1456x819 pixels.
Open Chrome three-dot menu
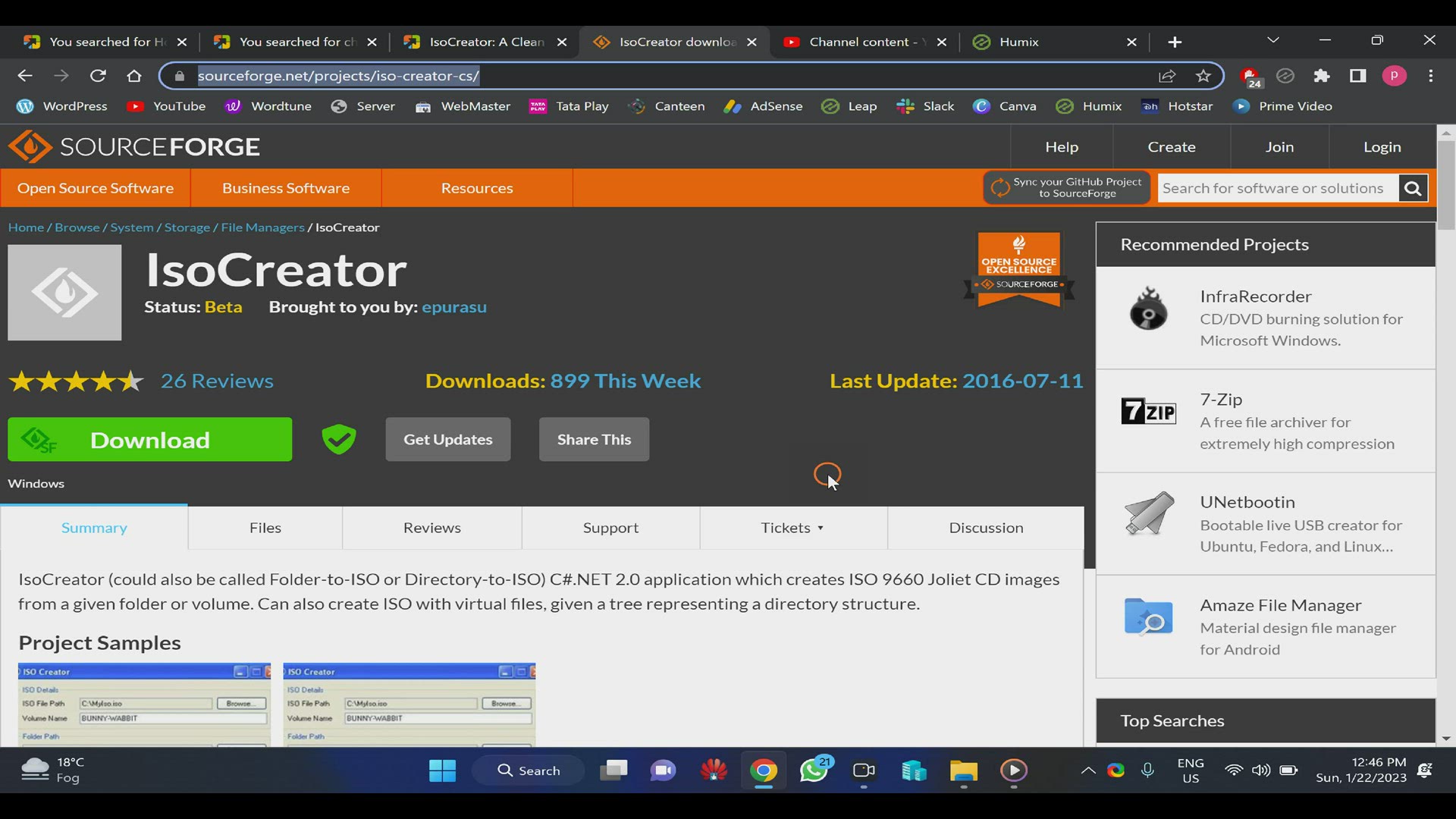click(x=1431, y=76)
